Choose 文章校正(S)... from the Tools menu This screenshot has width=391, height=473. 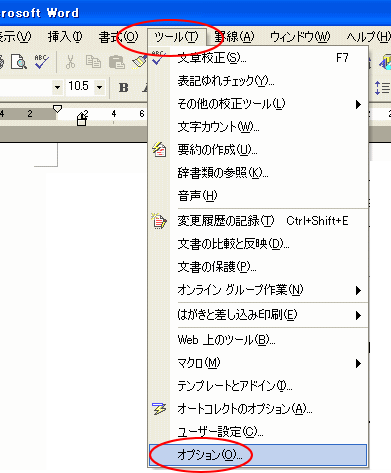258,58
